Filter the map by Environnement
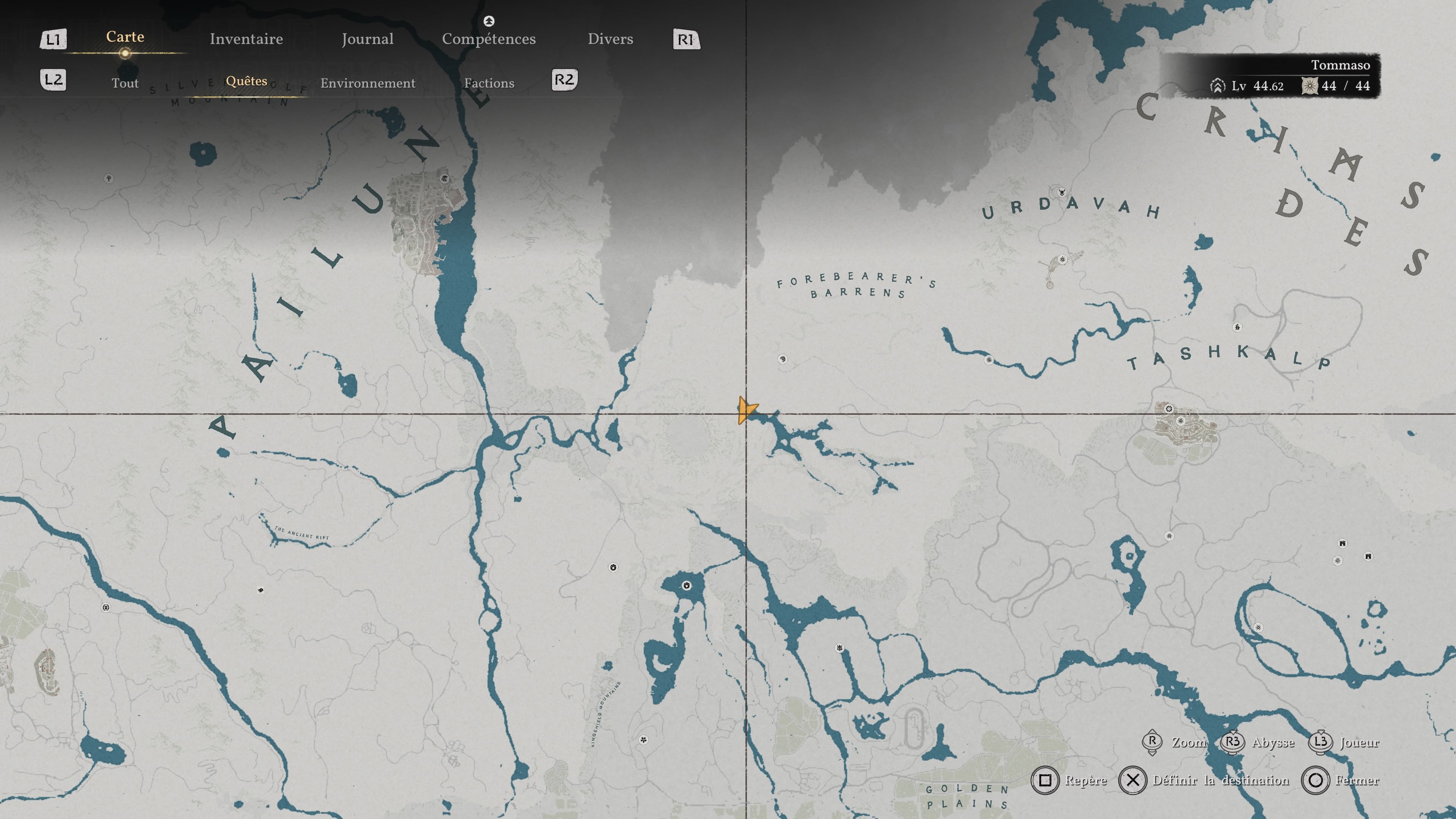Screen dimensions: 1456x819 click(x=368, y=83)
